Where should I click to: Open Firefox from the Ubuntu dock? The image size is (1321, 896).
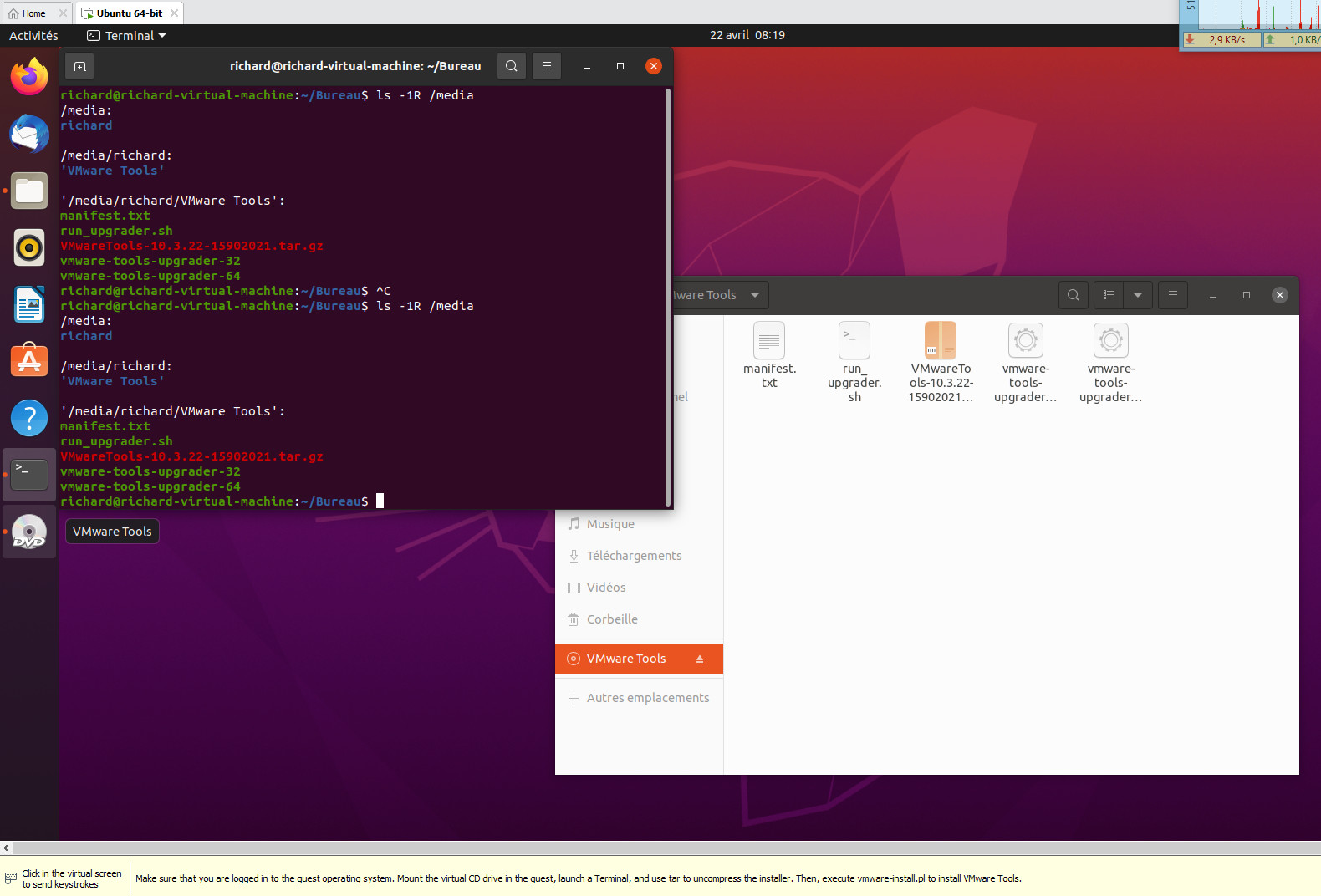[x=29, y=77]
